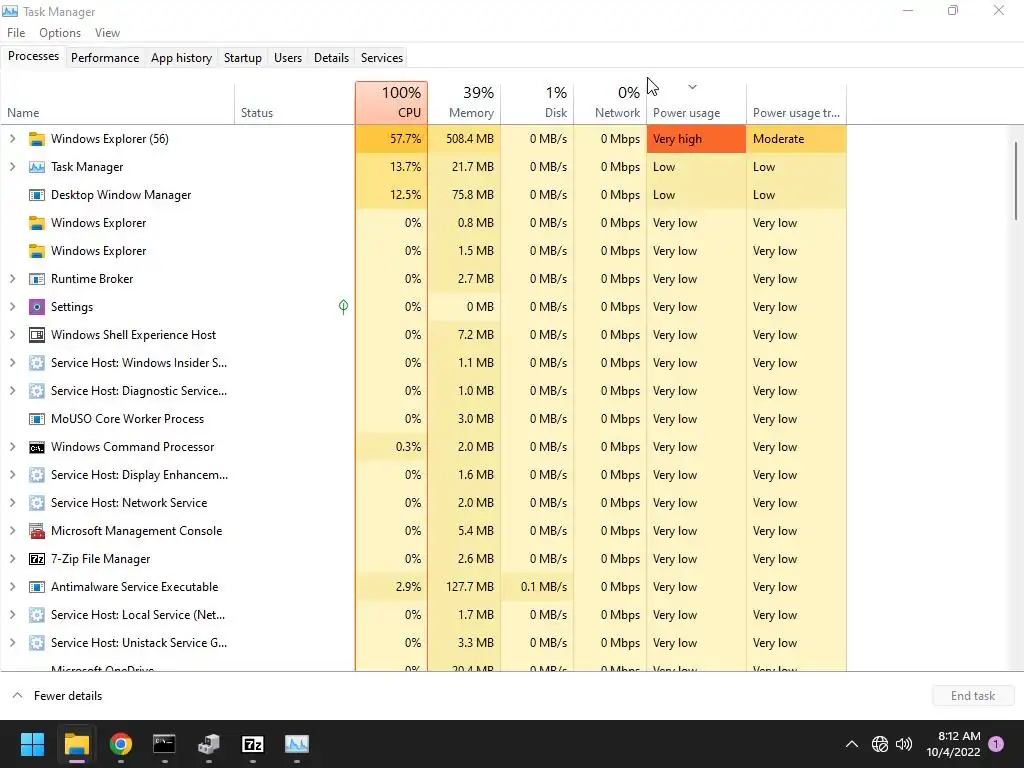Click the Antimalware Service Executable icon
Screen dimensions: 1024x768
37,587
